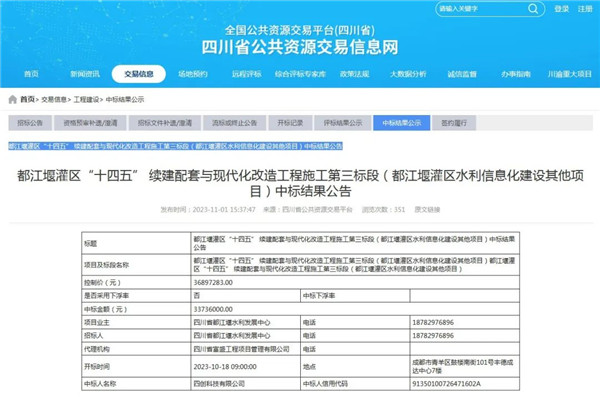Switch to the 招标公告 tab
The height and width of the screenshot is (400, 600).
[31, 123]
